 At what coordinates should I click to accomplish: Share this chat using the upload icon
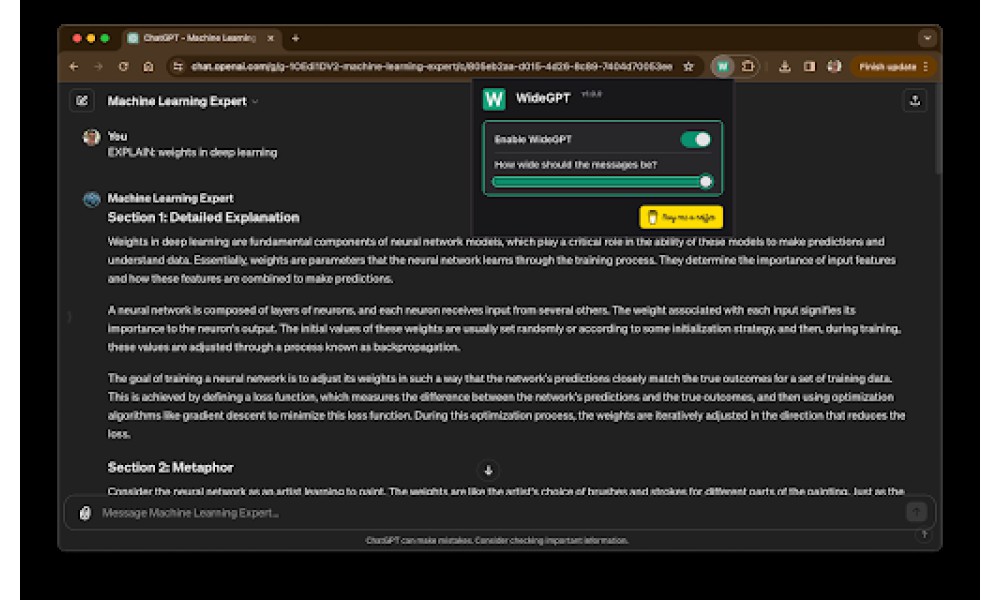click(915, 101)
